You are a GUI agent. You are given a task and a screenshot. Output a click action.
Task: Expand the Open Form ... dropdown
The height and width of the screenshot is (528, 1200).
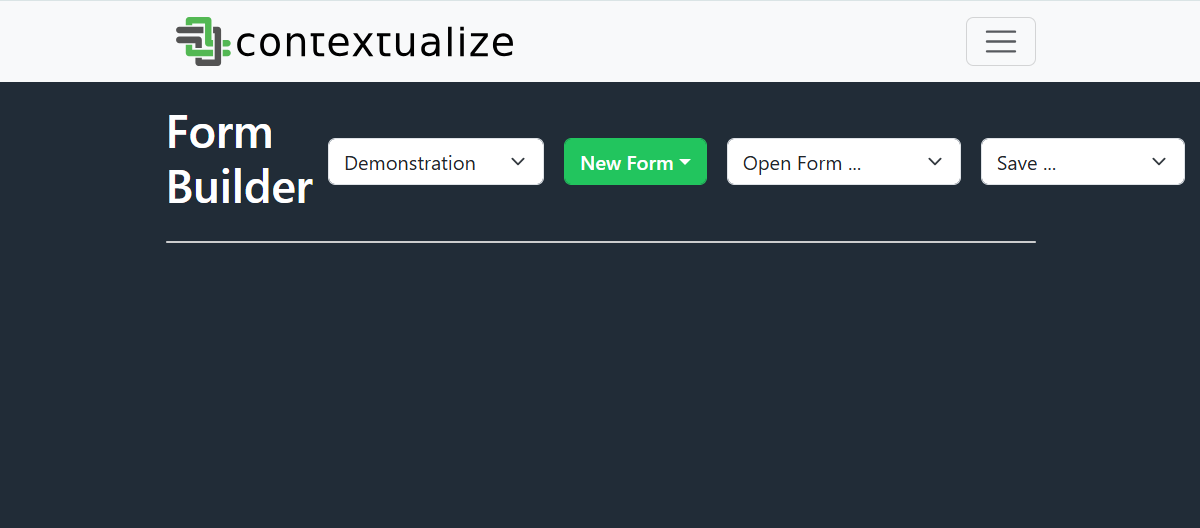pos(844,161)
